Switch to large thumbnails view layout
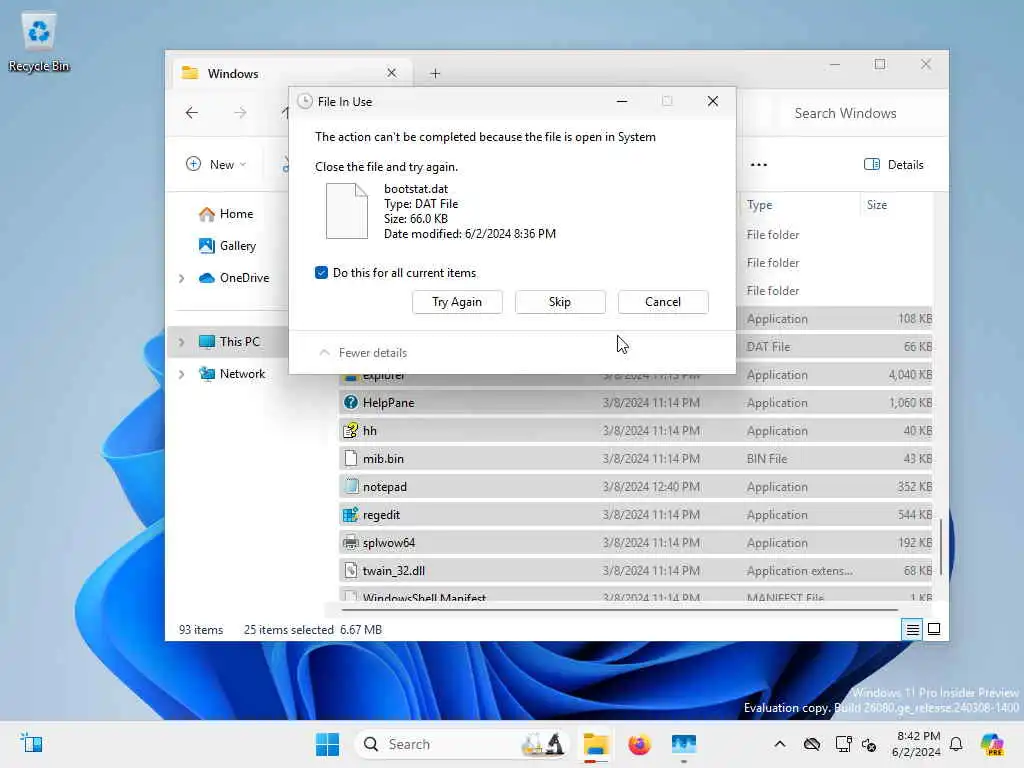Viewport: 1024px width, 768px height. pyautogui.click(x=934, y=630)
